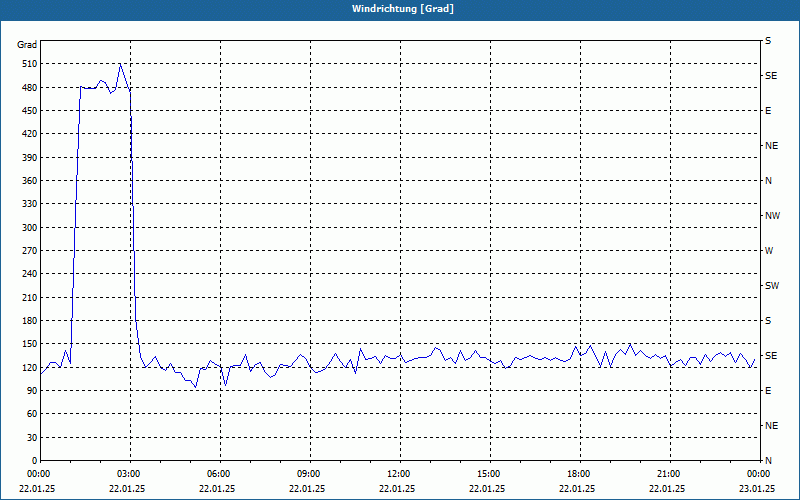800x500 pixels.
Task: Click the 22.01.25 date beneath 12:00
Action: click(x=397, y=488)
